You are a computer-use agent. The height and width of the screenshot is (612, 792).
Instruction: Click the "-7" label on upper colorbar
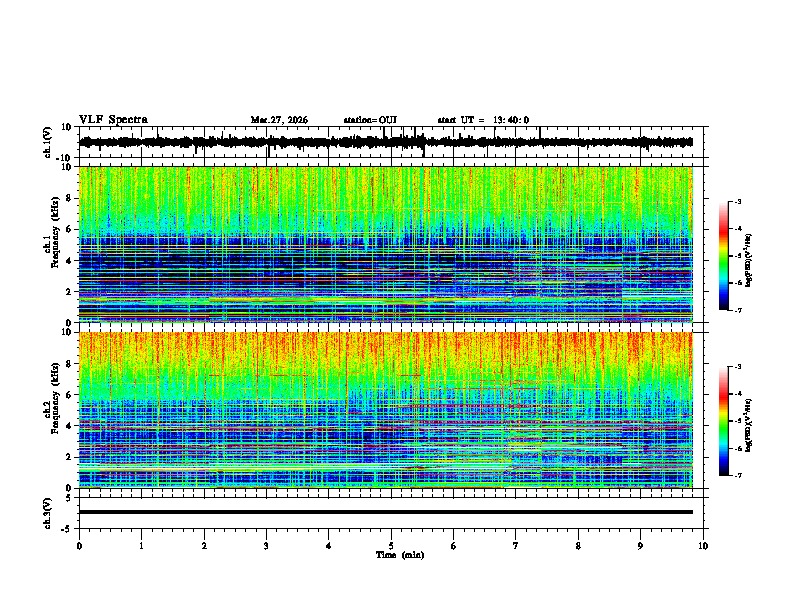pyautogui.click(x=738, y=310)
